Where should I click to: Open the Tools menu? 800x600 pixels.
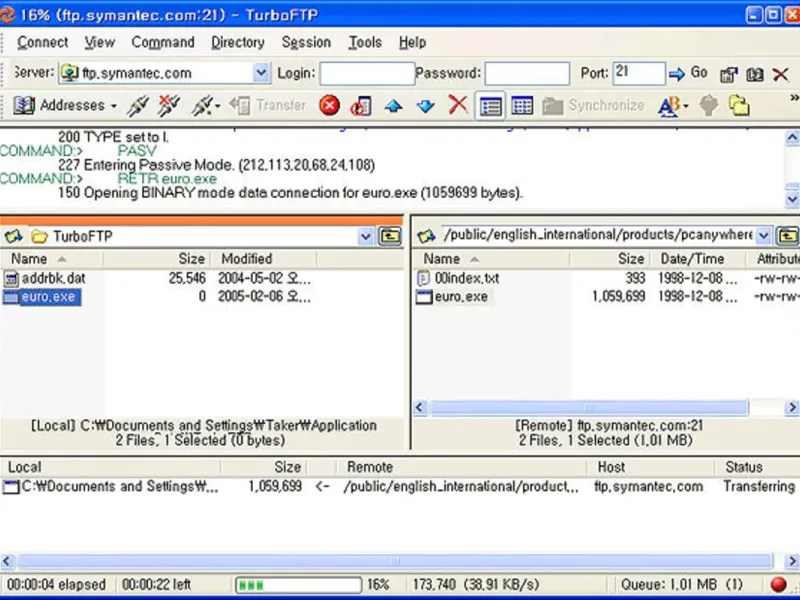tap(365, 42)
